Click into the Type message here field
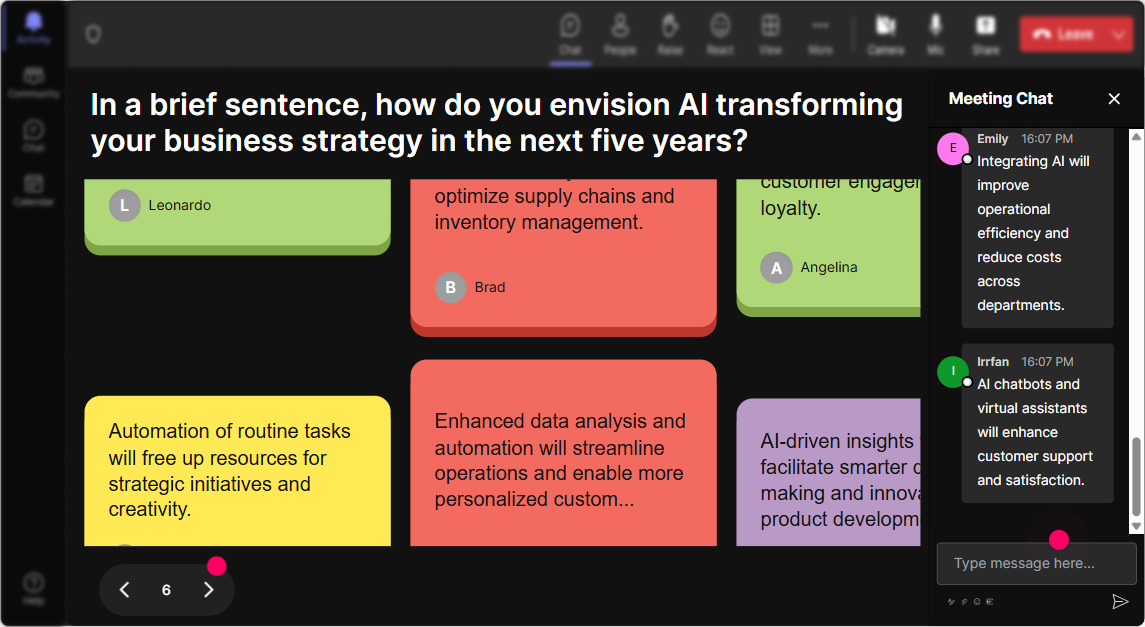This screenshot has height=627, width=1145. [1036, 563]
